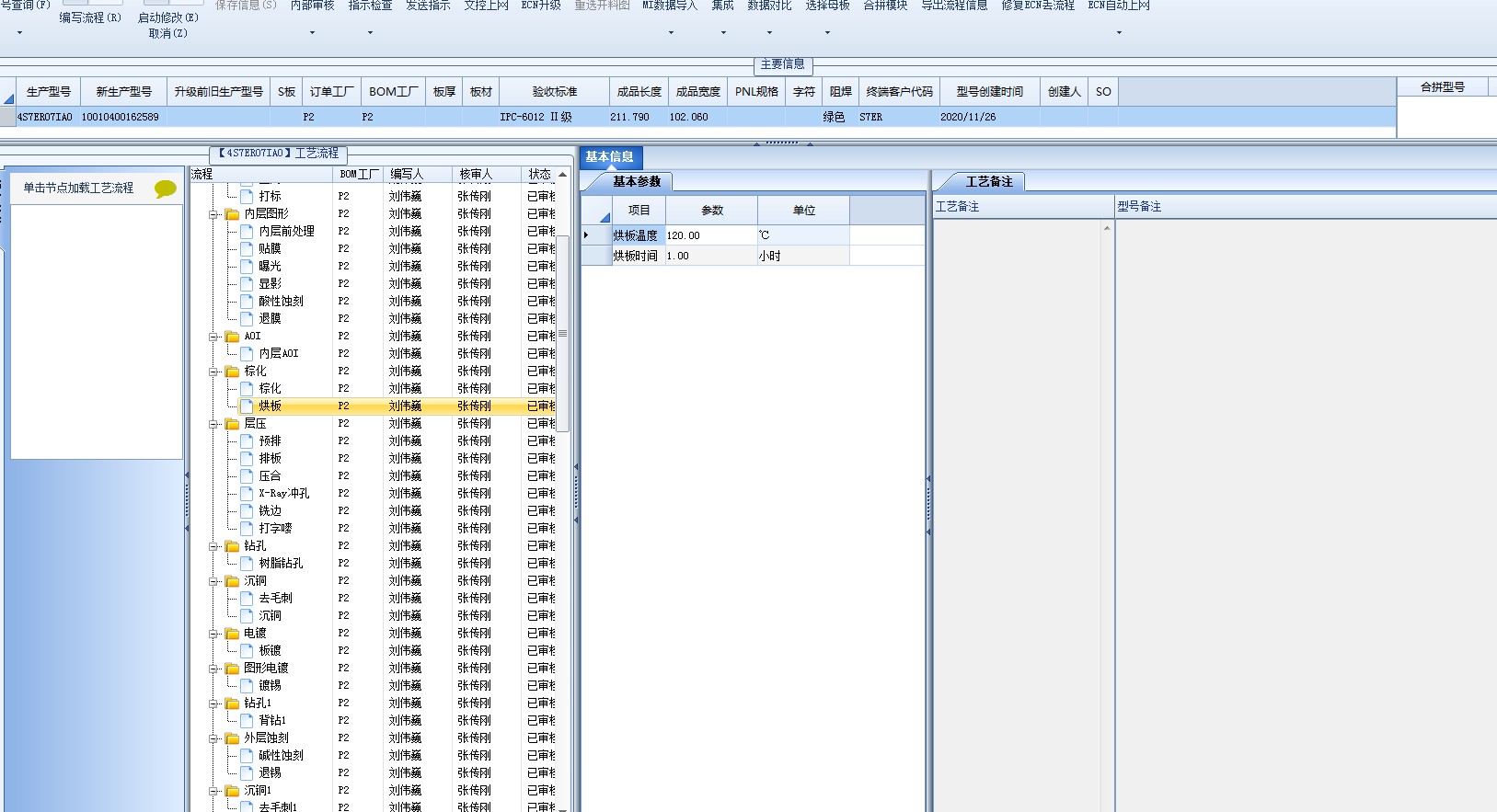The height and width of the screenshot is (812, 1497).
Task: Switch to the 基本信息 tab
Action: click(609, 157)
